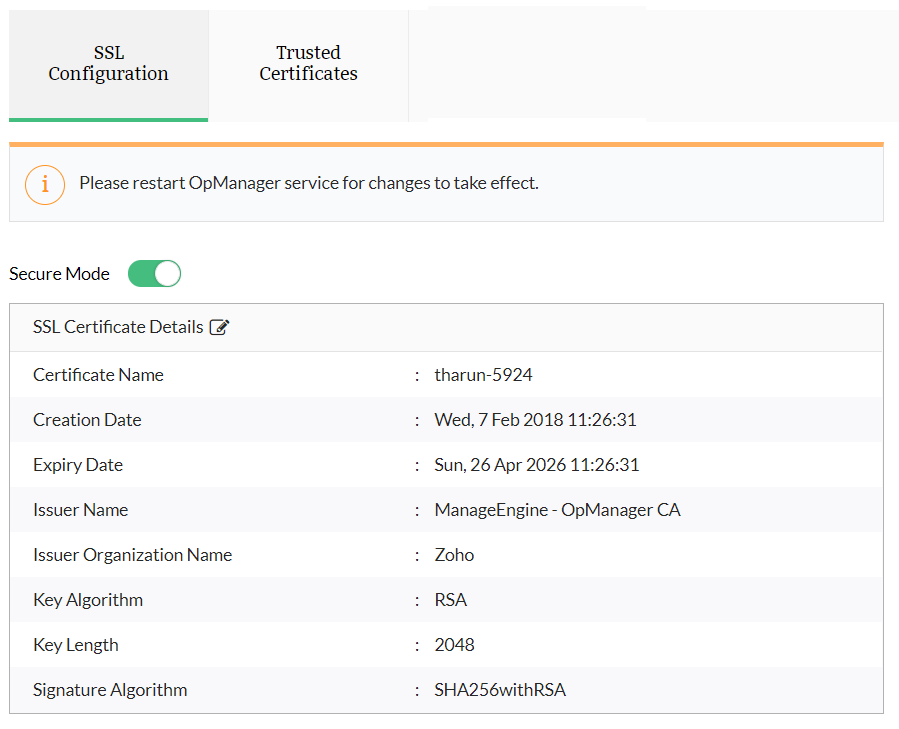Viewport: 899px width, 729px height.
Task: Click the 2048 key length value
Action: [x=454, y=645]
